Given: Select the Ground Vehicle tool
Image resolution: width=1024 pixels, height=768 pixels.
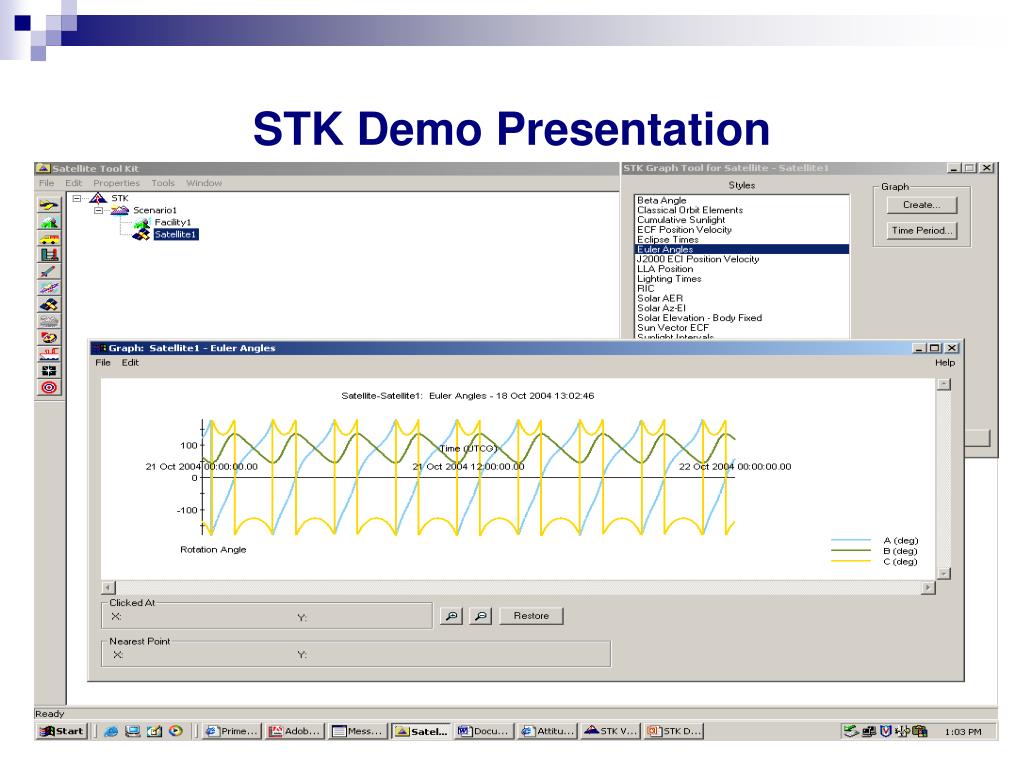Looking at the screenshot, I should 49,238.
